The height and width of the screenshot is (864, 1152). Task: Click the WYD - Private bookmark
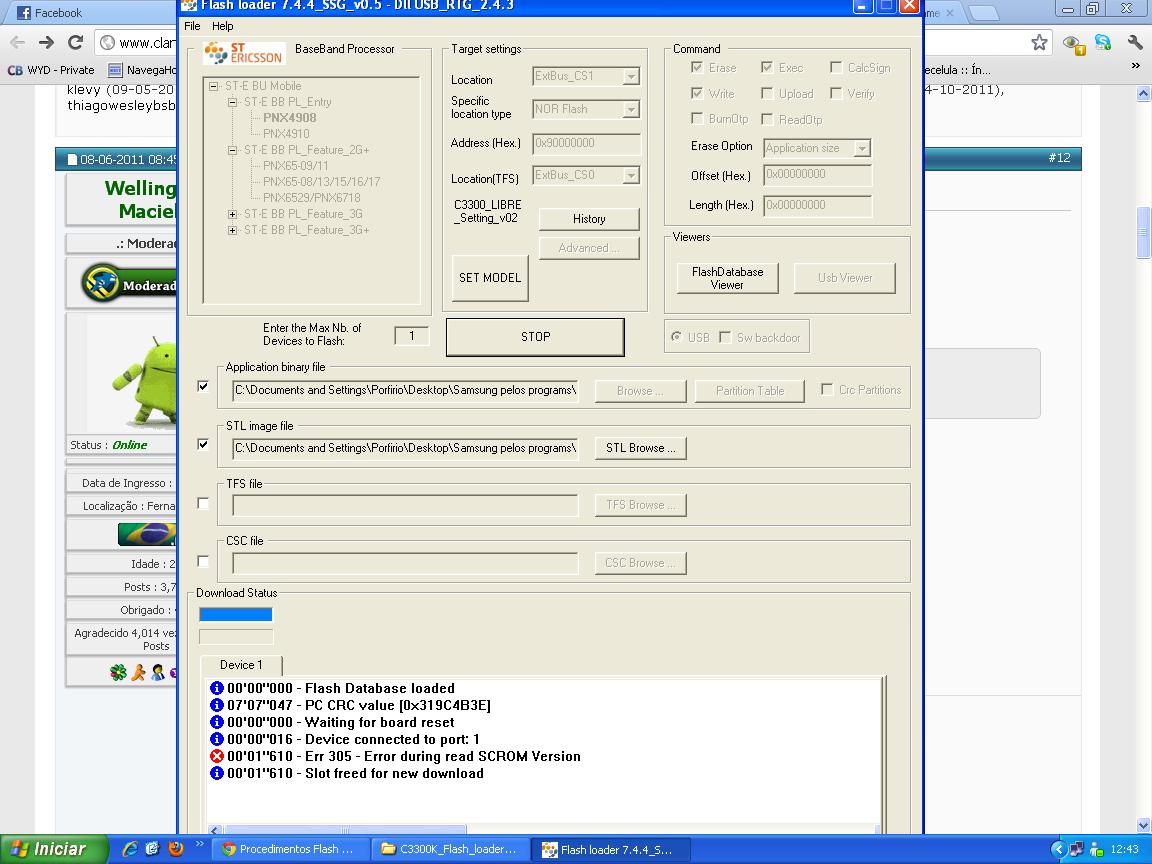click(x=51, y=70)
